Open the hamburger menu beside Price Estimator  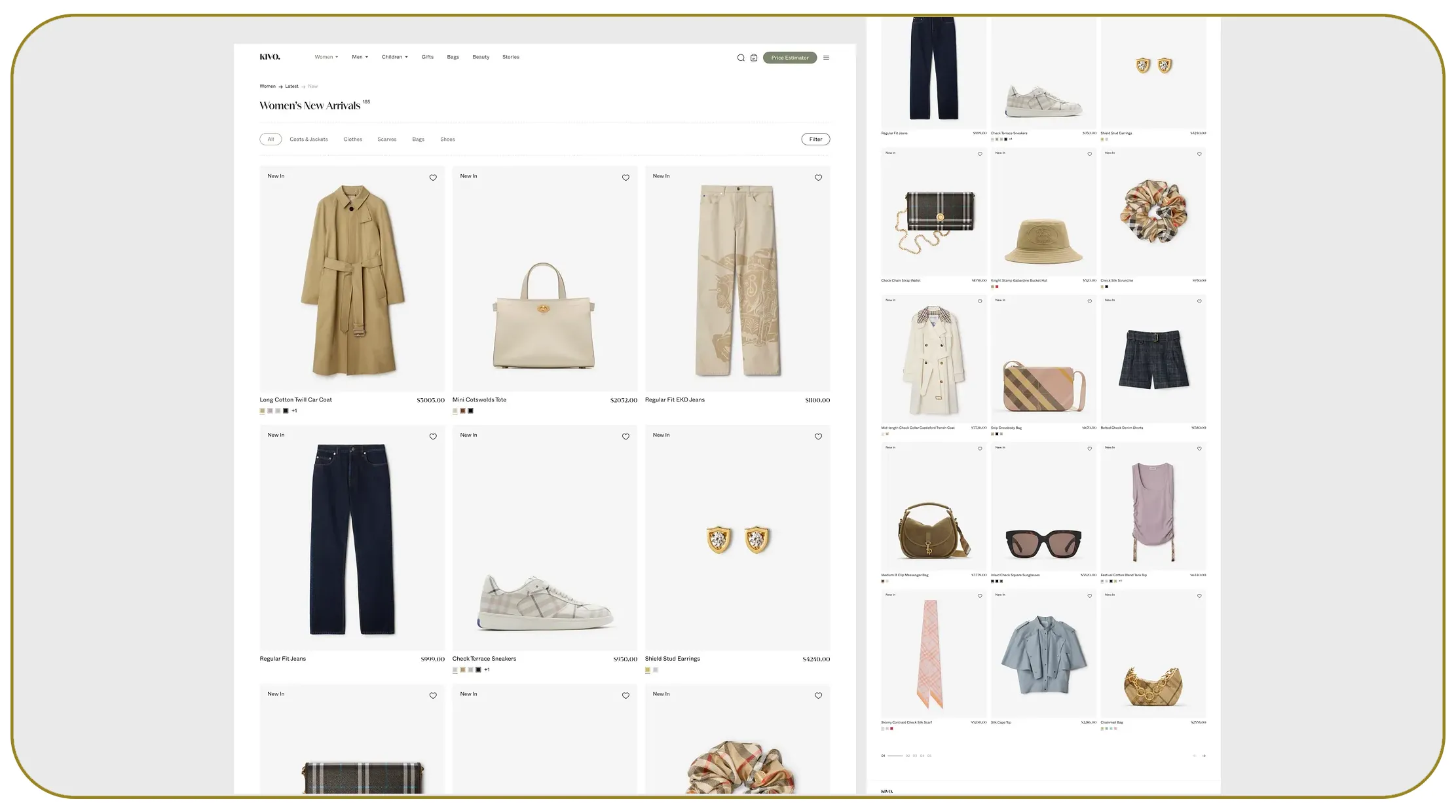826,58
